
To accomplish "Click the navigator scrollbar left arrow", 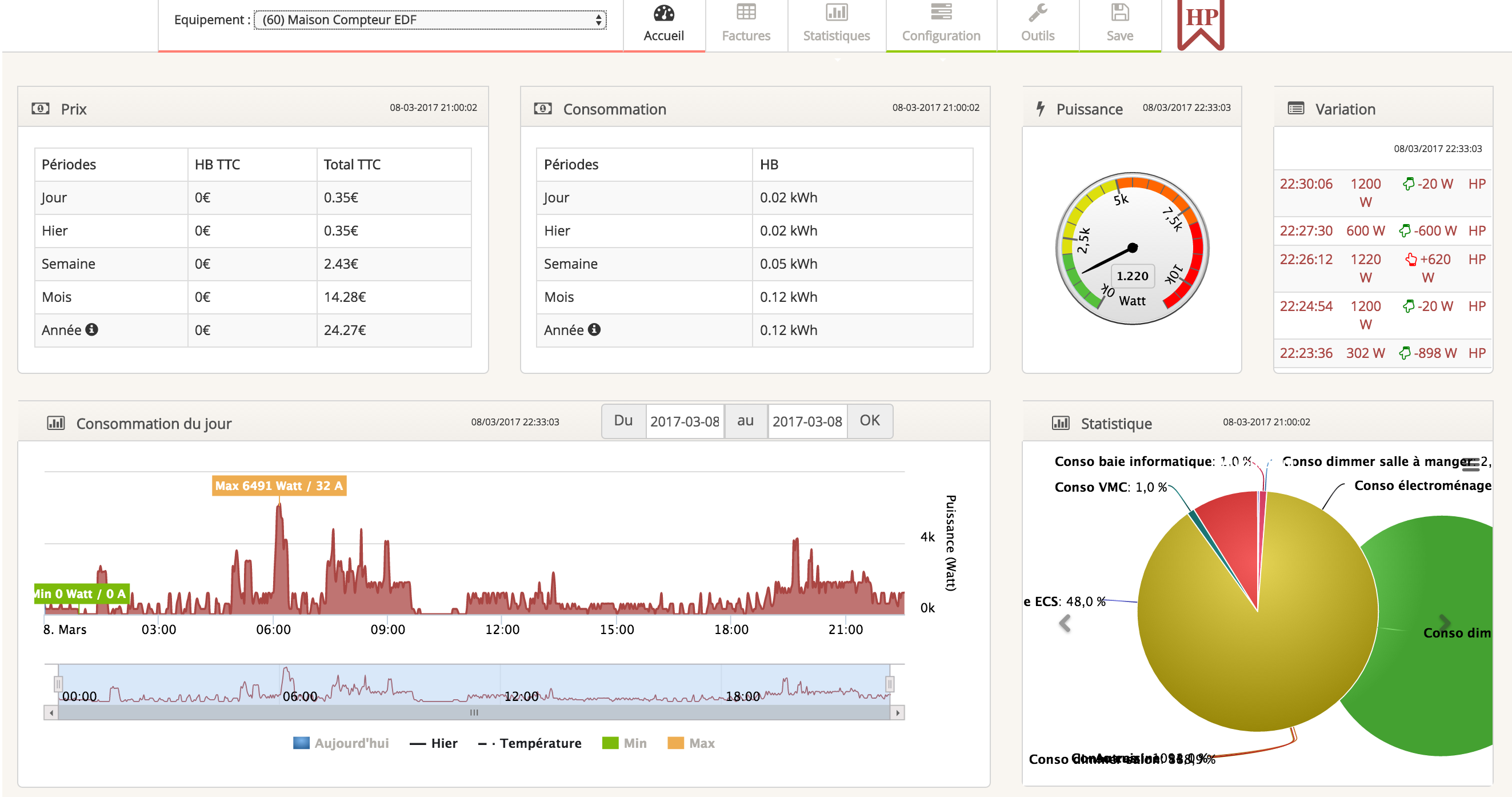I will click(x=51, y=712).
